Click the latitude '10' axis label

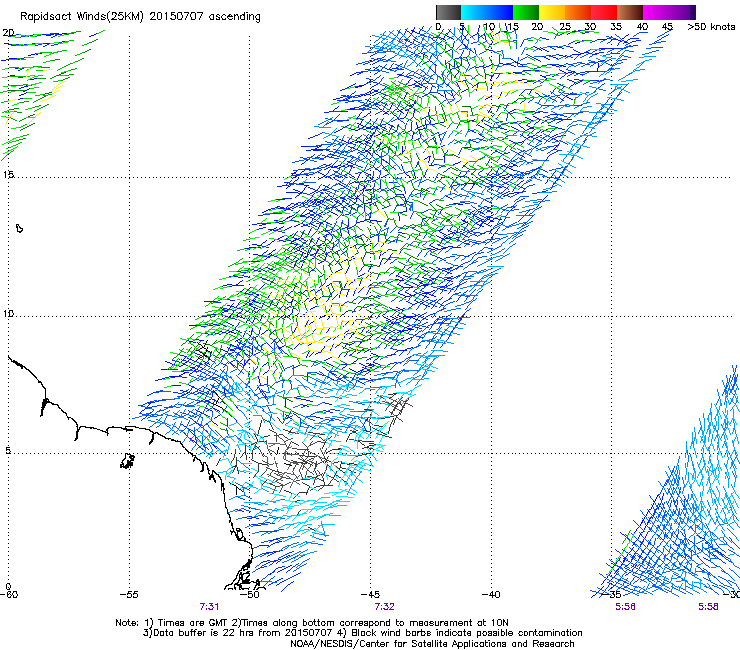8,313
